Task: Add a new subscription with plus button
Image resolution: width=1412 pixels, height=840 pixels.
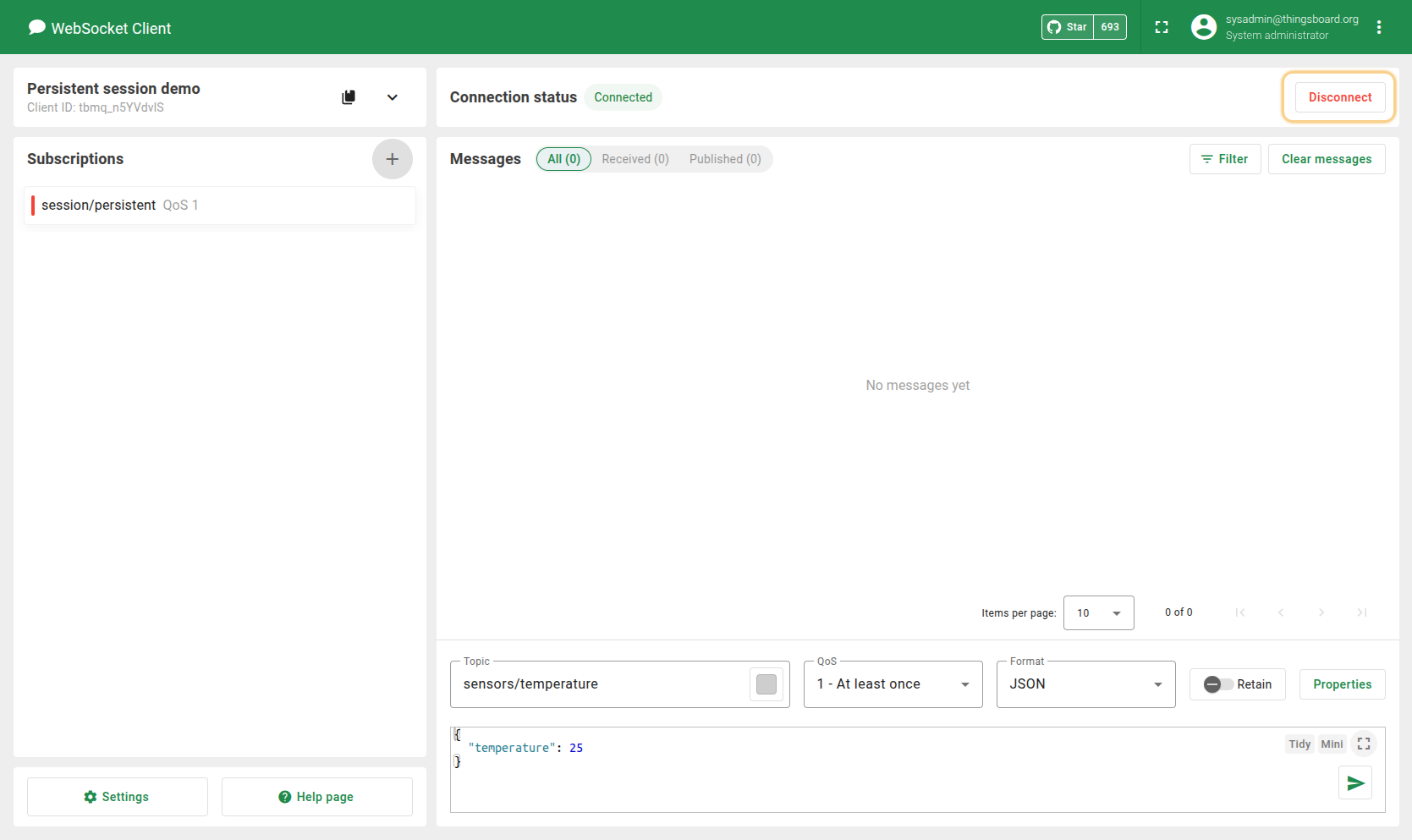Action: point(392,159)
